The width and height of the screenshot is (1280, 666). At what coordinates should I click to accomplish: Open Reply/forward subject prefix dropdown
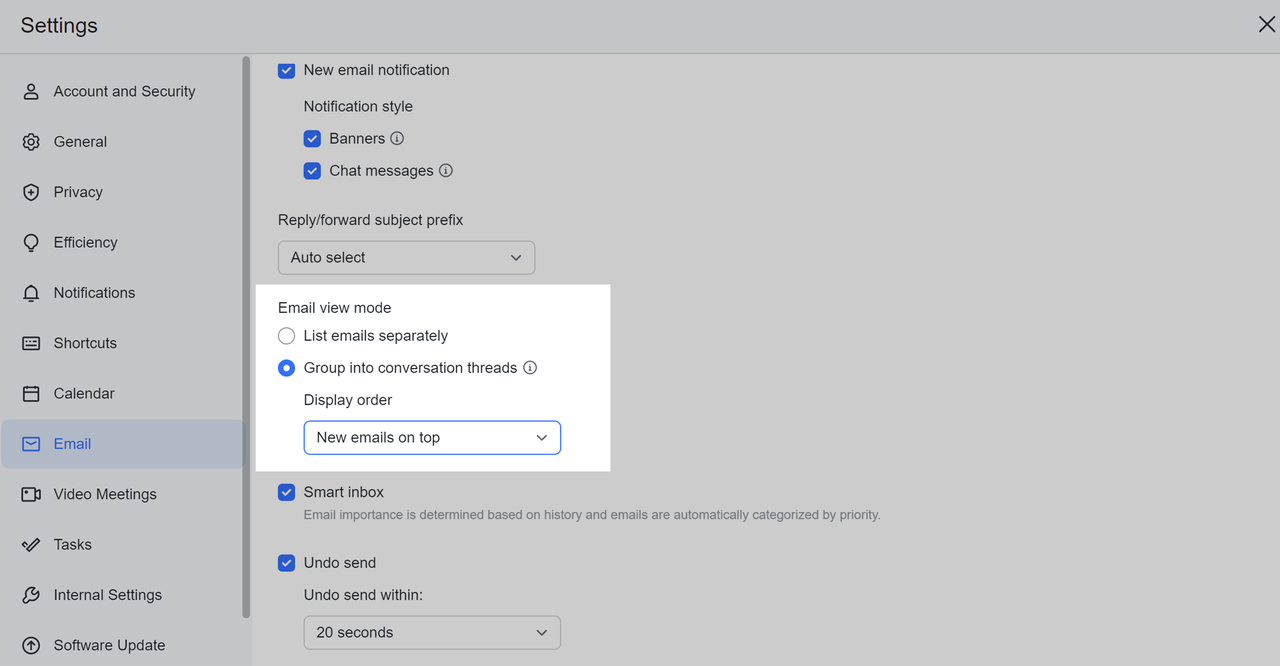pyautogui.click(x=406, y=257)
